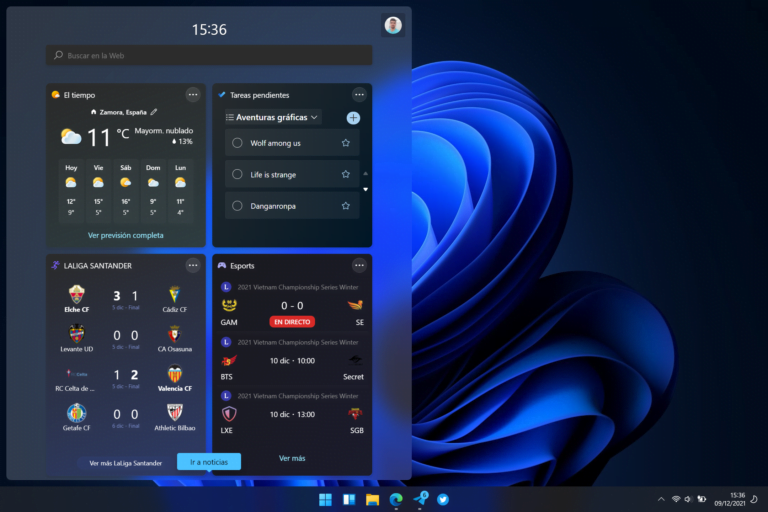Click Ver más LaLiga Santander button

click(x=125, y=463)
